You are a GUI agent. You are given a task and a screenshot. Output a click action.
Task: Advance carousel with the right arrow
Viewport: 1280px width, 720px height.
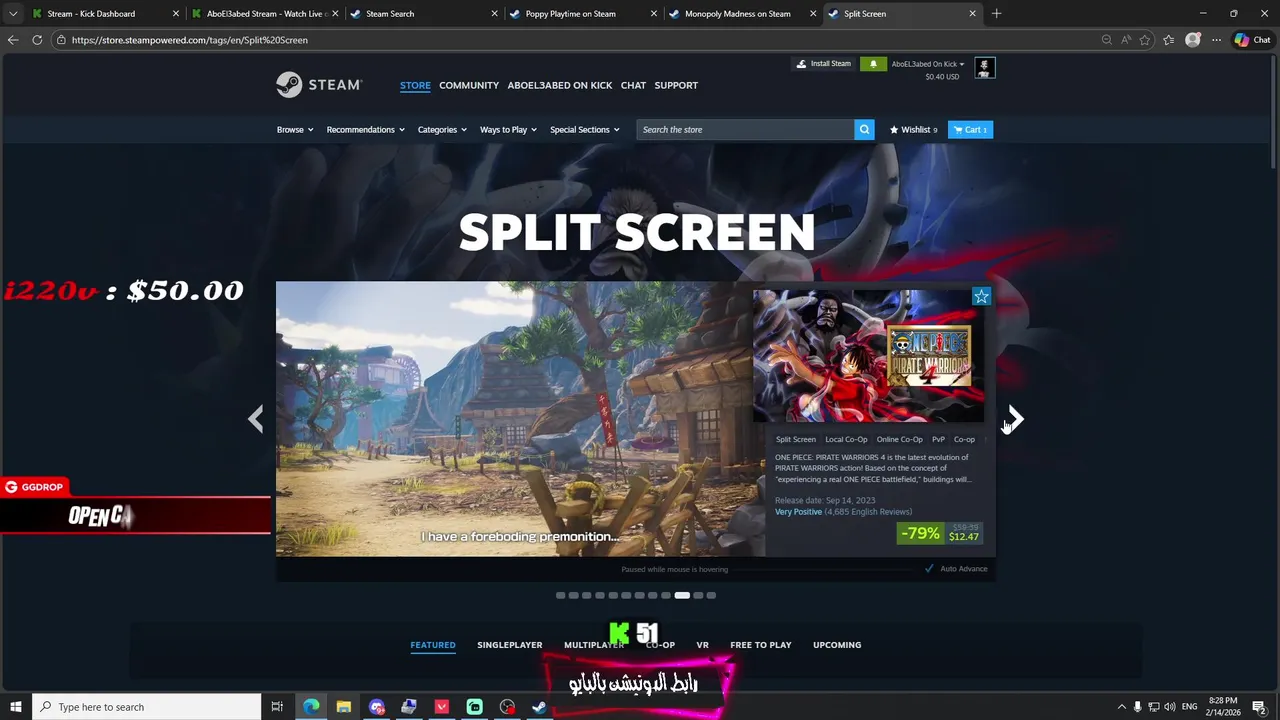[x=1015, y=419]
